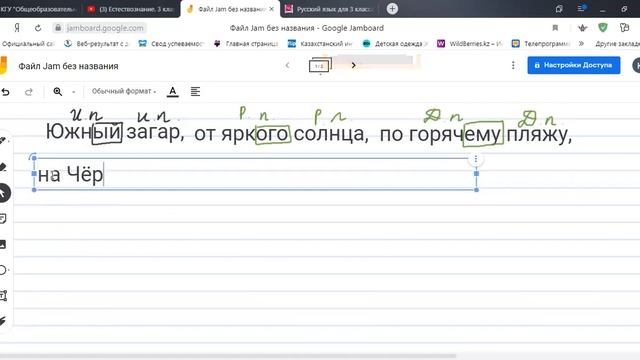Click the title 'Файл Jam без названия'
This screenshot has width=640, height=360.
(68, 66)
